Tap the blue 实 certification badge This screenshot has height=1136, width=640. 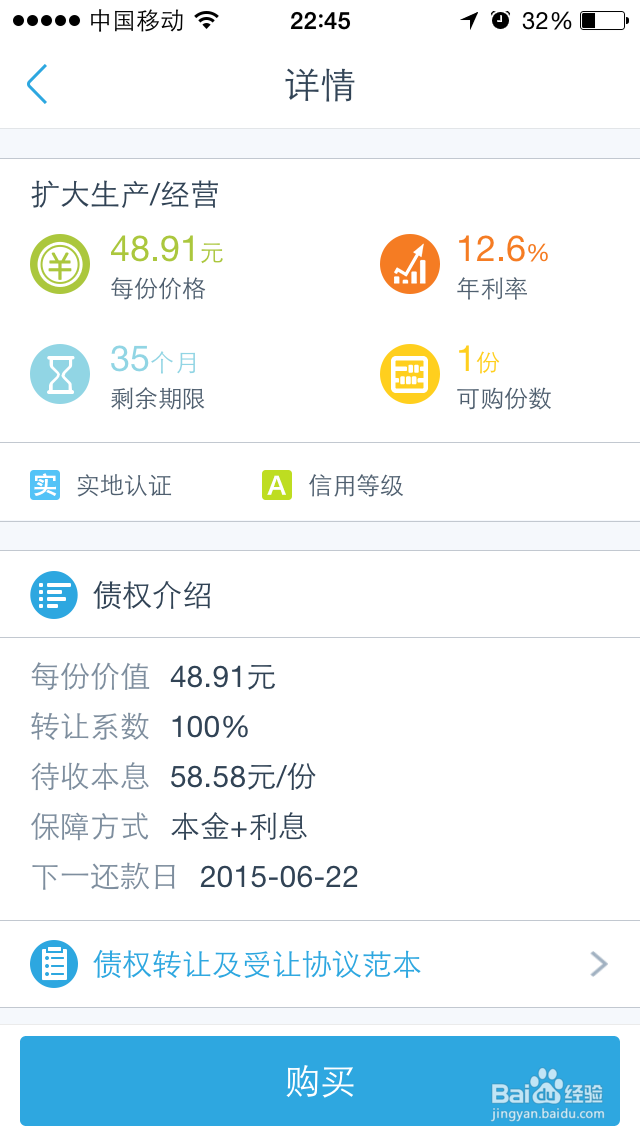[45, 485]
